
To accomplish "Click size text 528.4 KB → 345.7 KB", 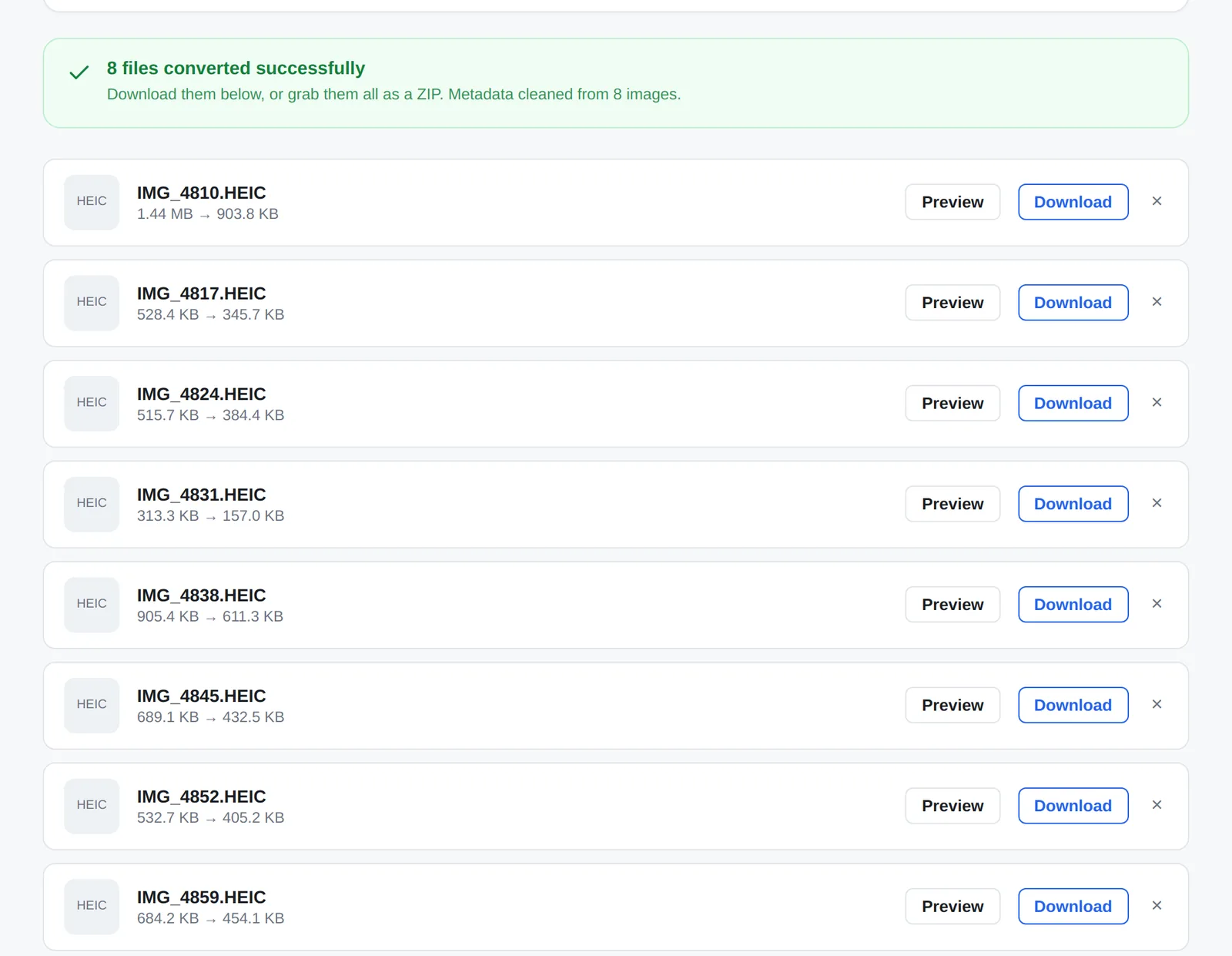I will click(x=210, y=314).
